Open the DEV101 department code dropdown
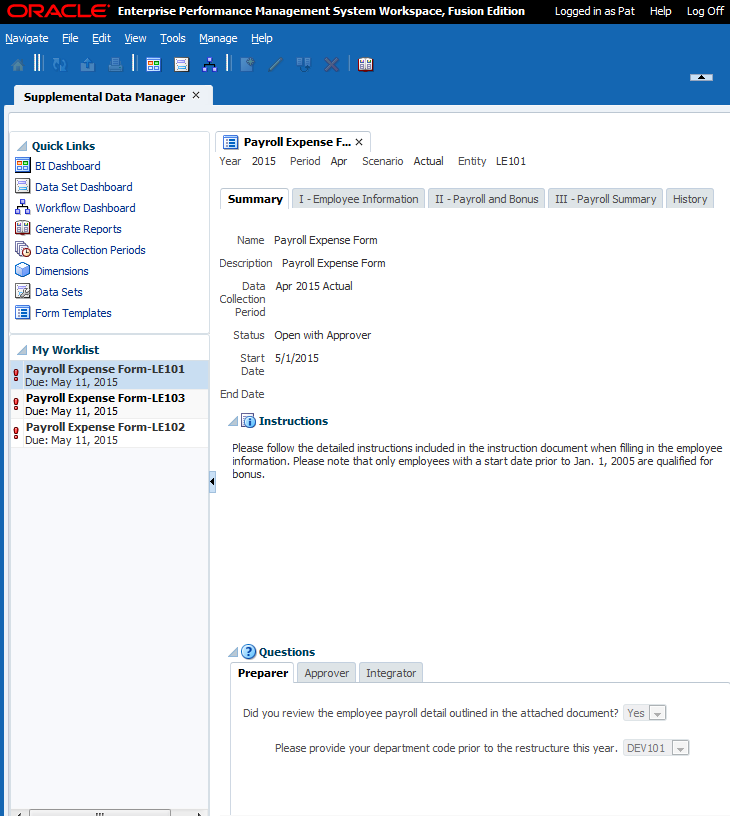The image size is (730, 816). (x=681, y=748)
